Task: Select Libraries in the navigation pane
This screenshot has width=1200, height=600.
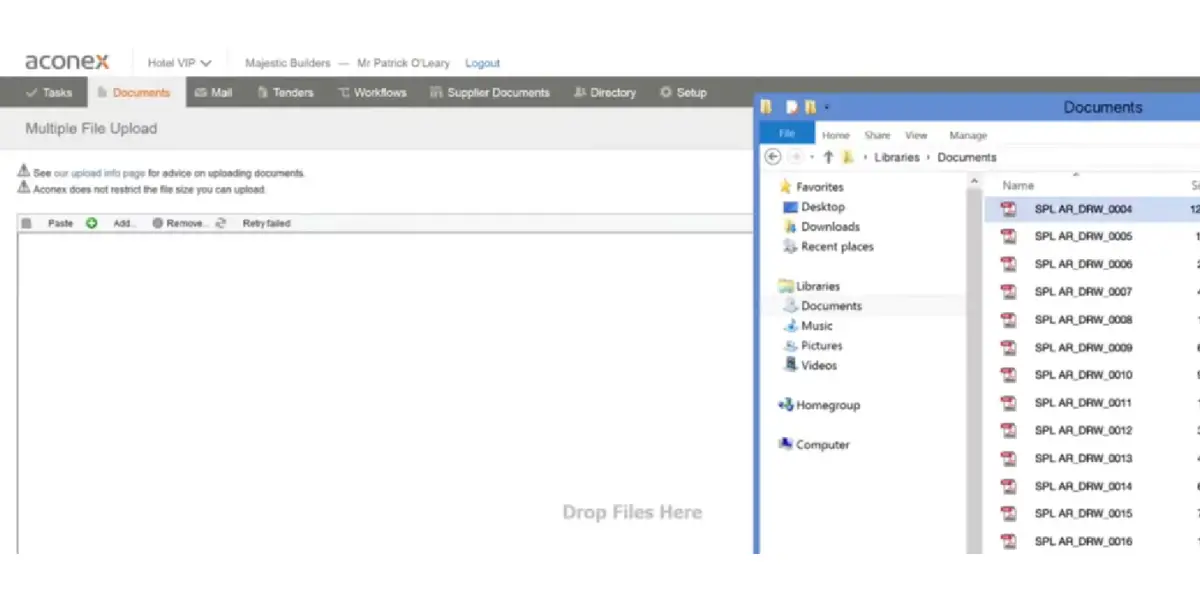Action: (809, 286)
